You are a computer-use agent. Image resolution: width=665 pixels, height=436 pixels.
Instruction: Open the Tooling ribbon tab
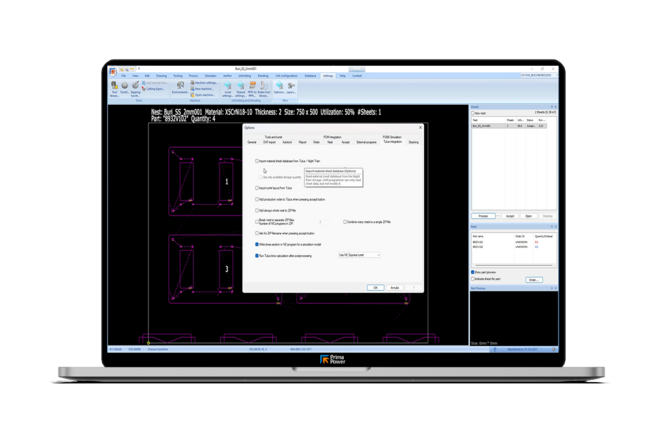[x=178, y=76]
